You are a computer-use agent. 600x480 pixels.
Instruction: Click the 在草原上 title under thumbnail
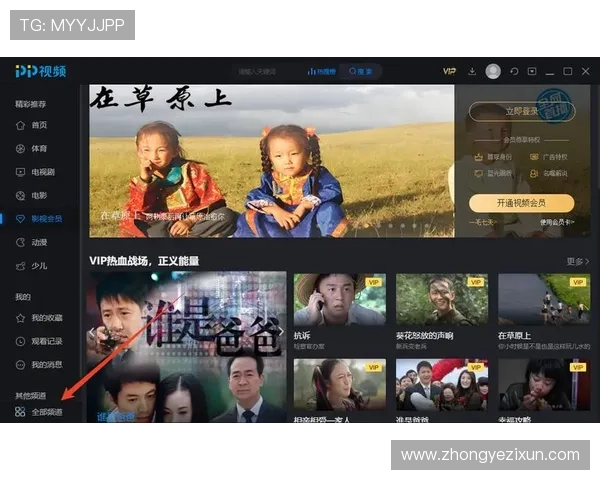pyautogui.click(x=514, y=336)
